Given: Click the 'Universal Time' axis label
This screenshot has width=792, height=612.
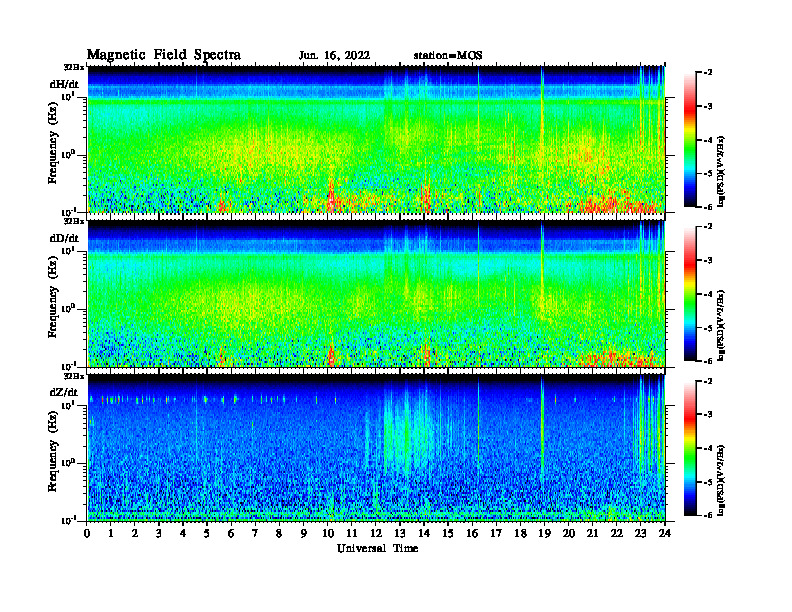Looking at the screenshot, I should (377, 548).
